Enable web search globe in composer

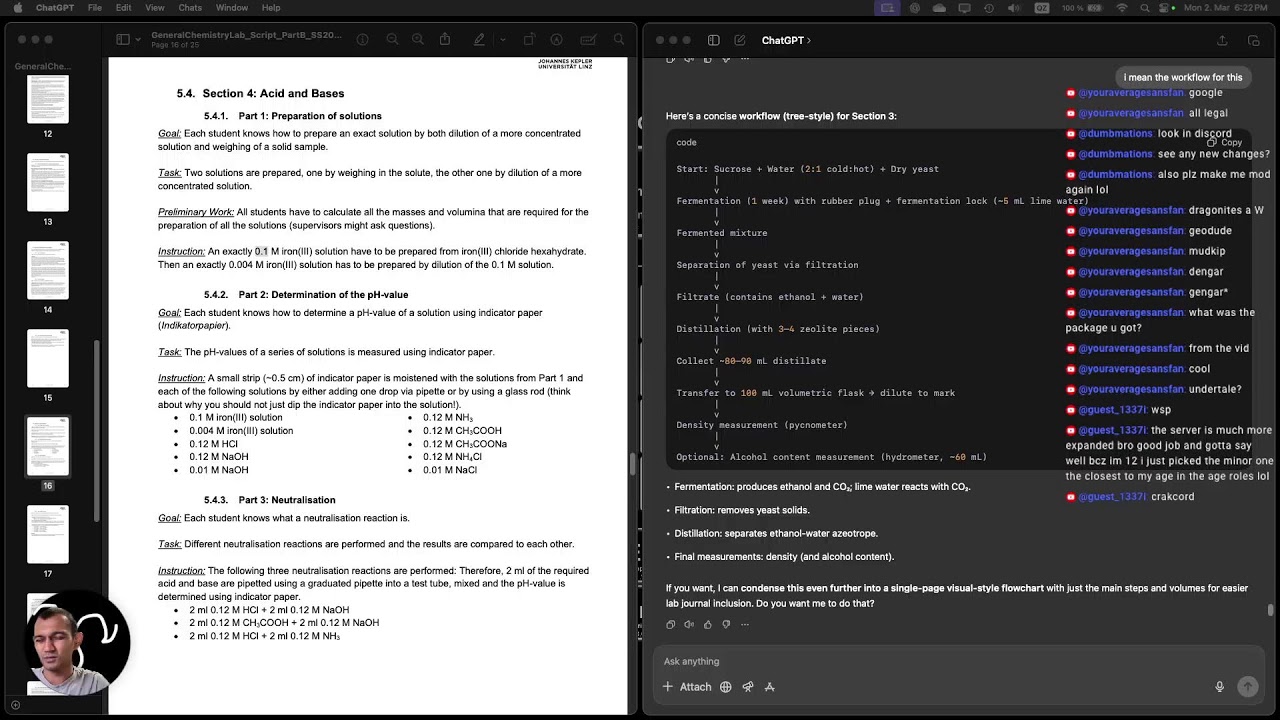point(726,687)
